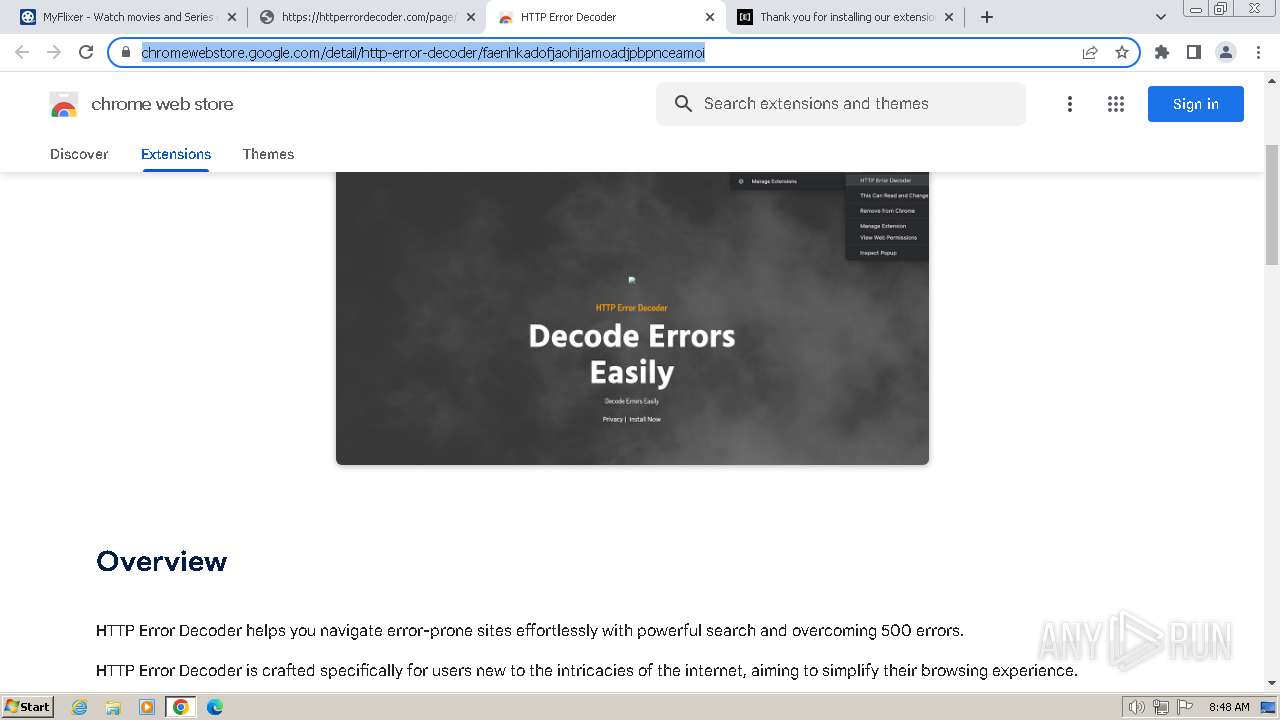Launch Internet Explorer from taskbar
The height and width of the screenshot is (720, 1280).
tap(79, 707)
